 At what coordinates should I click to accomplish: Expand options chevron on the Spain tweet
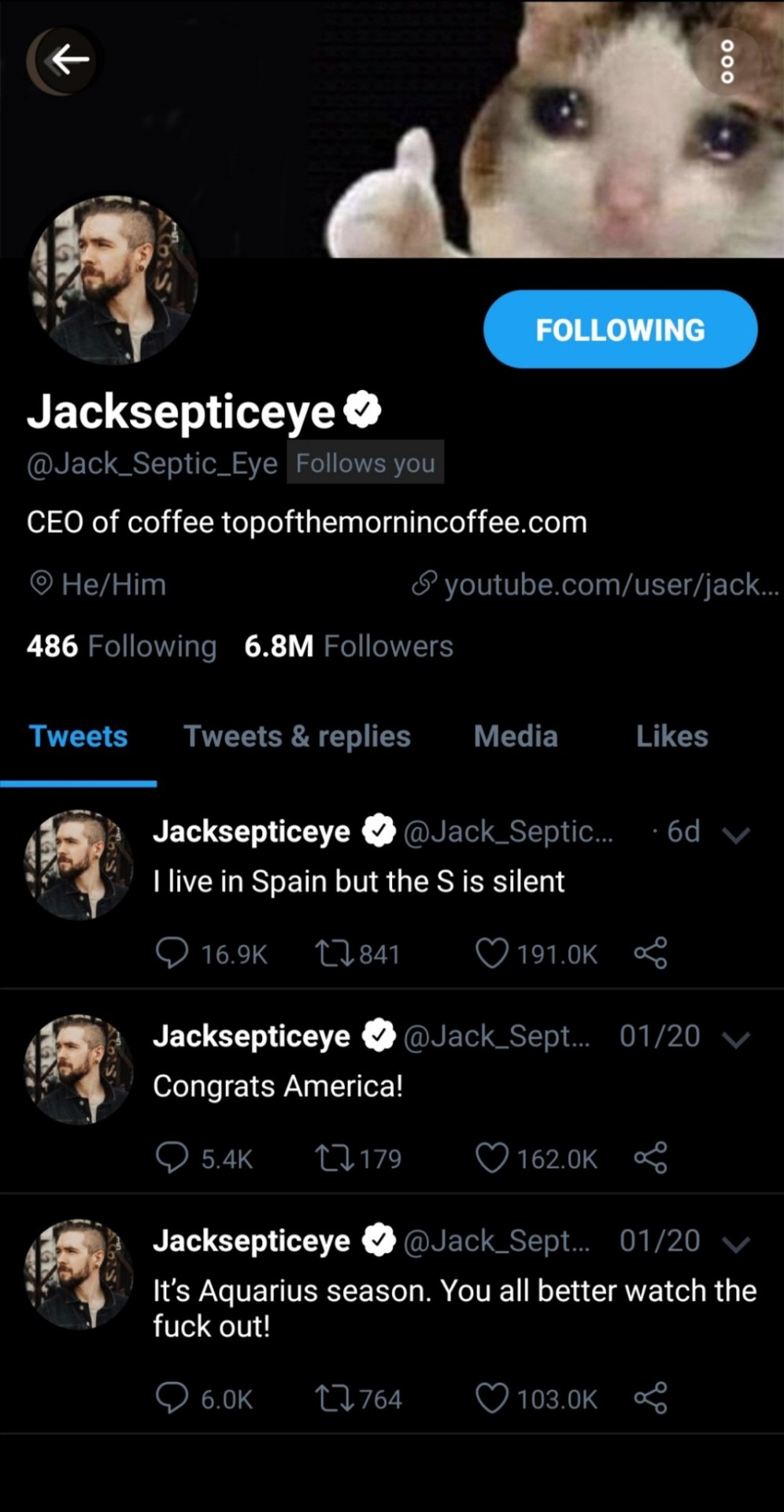(x=736, y=835)
